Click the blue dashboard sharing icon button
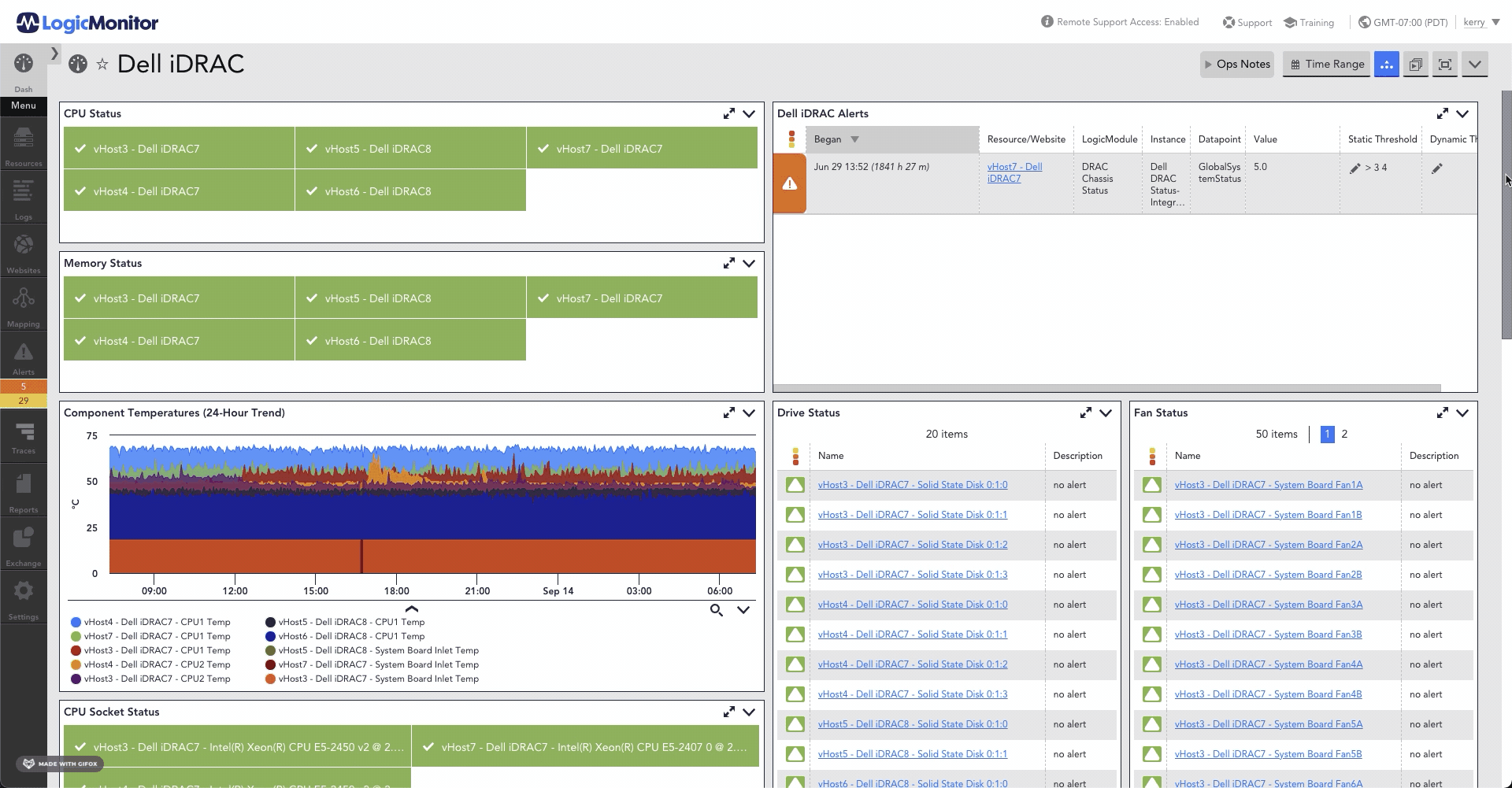Screen dimensions: 1512x788 tap(1387, 65)
